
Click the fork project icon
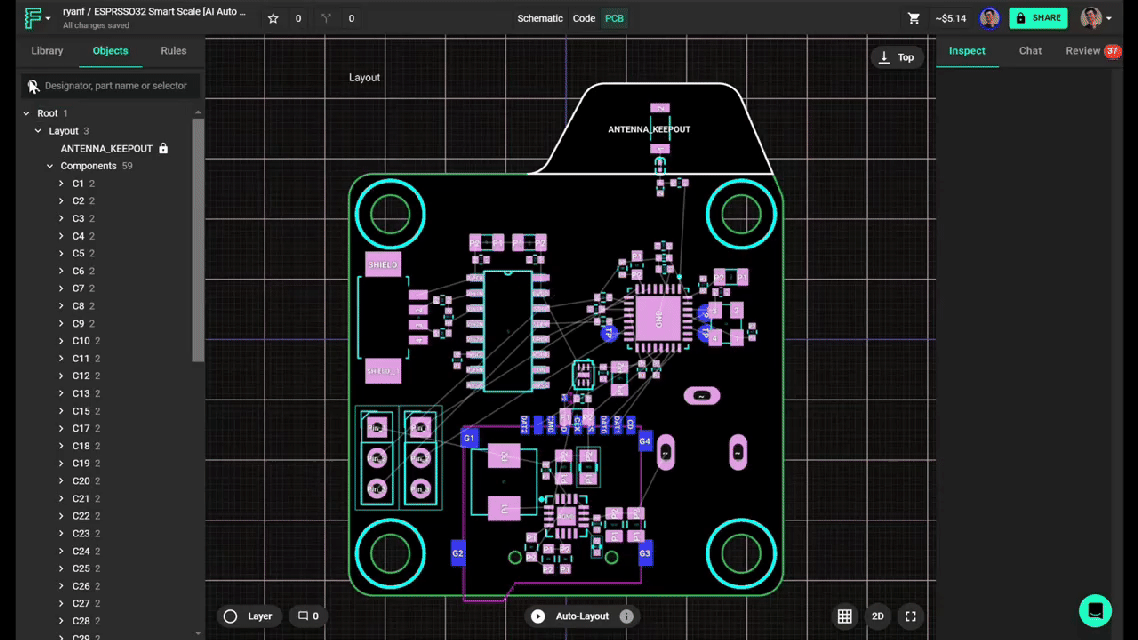(x=326, y=19)
